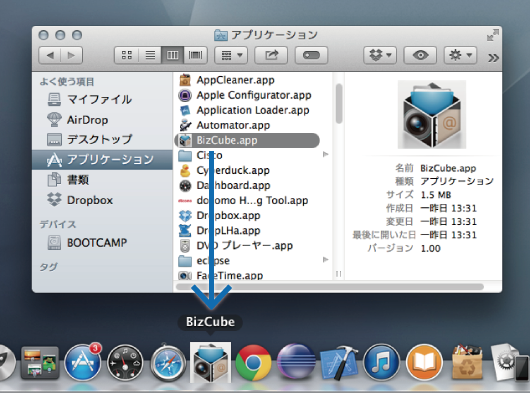Screen dimensions: 530x393
Task: Expand the eclipse folder arrow
Action: 326,260
